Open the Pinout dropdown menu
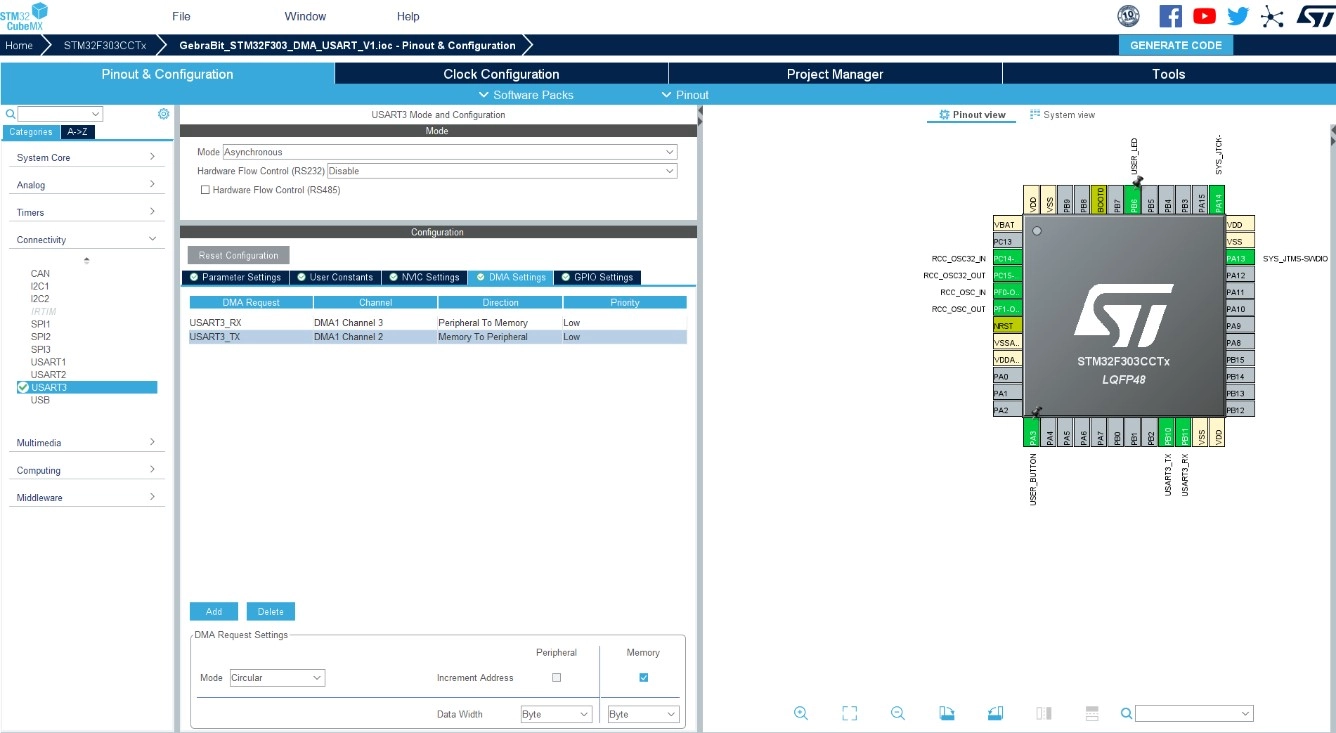Image resolution: width=1336 pixels, height=733 pixels. pyautogui.click(x=685, y=95)
